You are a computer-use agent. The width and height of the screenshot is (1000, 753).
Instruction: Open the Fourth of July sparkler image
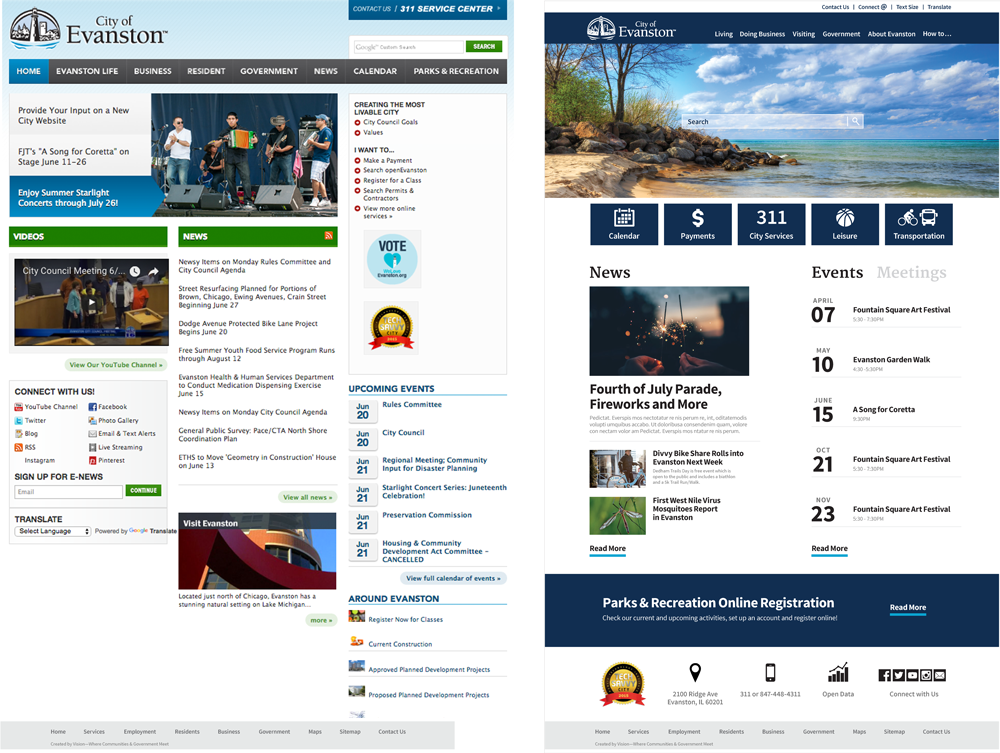coord(669,331)
